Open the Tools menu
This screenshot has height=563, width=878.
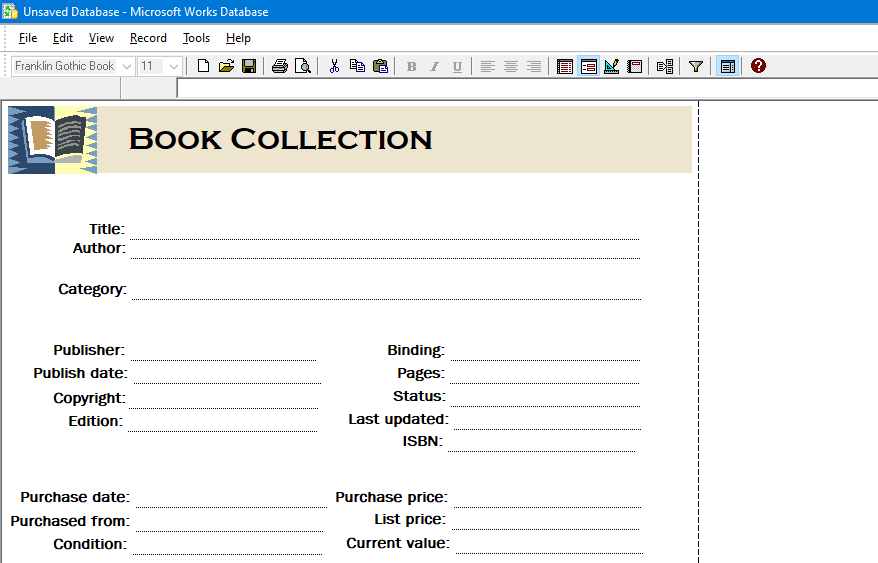196,38
